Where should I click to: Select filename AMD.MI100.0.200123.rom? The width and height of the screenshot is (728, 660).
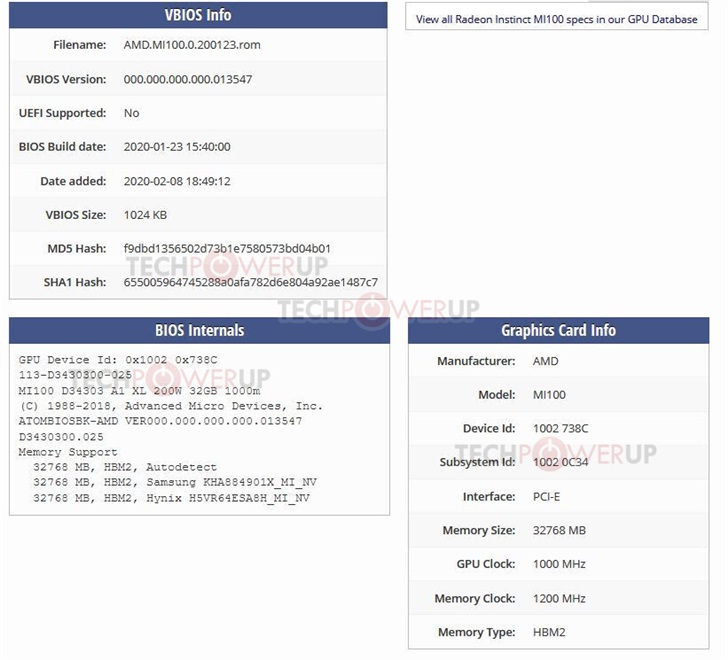192,45
